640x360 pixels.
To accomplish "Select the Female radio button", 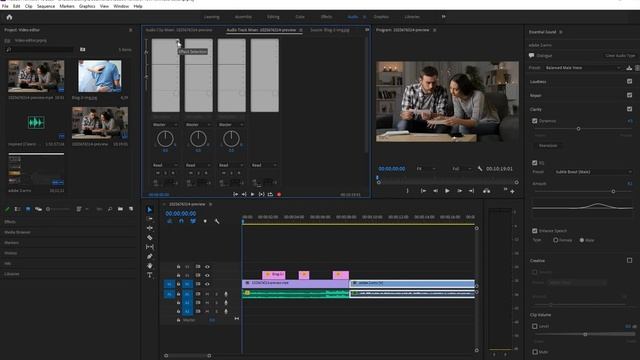I will [556, 240].
